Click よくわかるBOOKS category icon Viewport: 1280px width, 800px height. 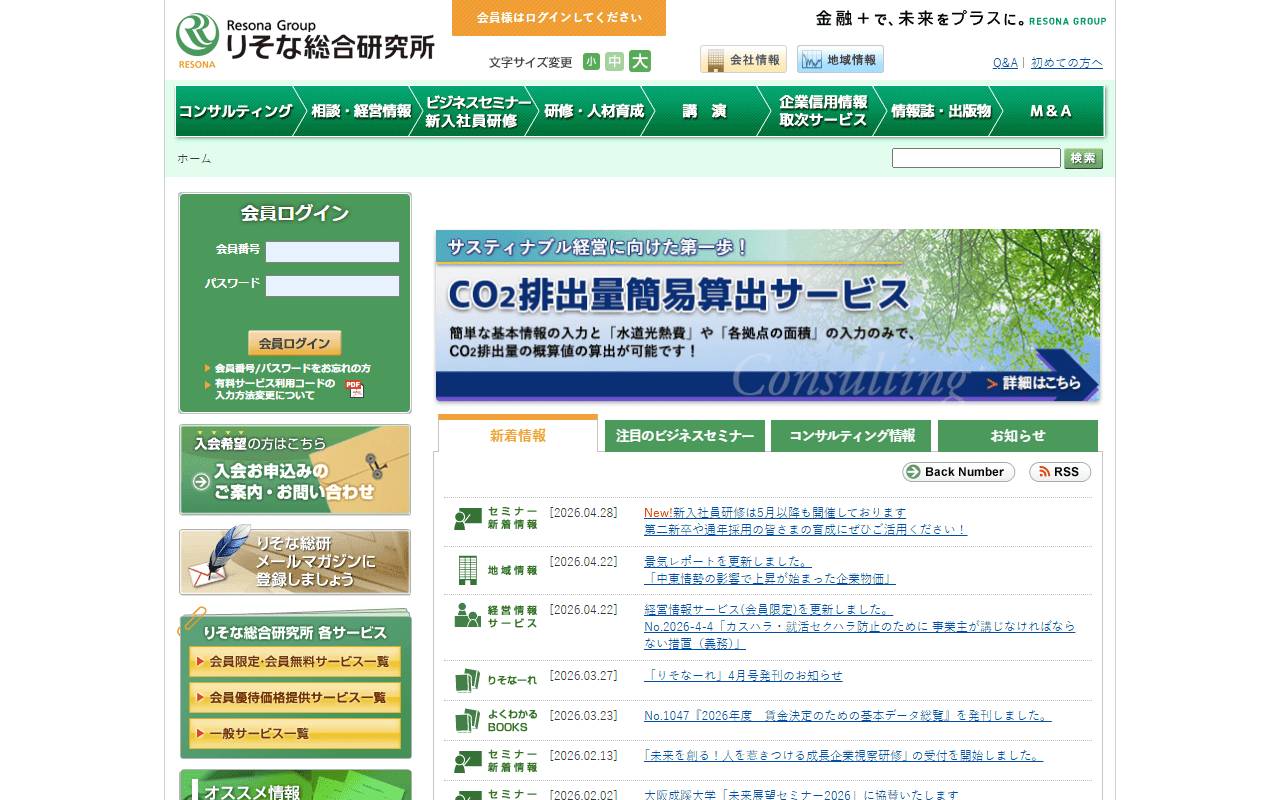coord(495,720)
